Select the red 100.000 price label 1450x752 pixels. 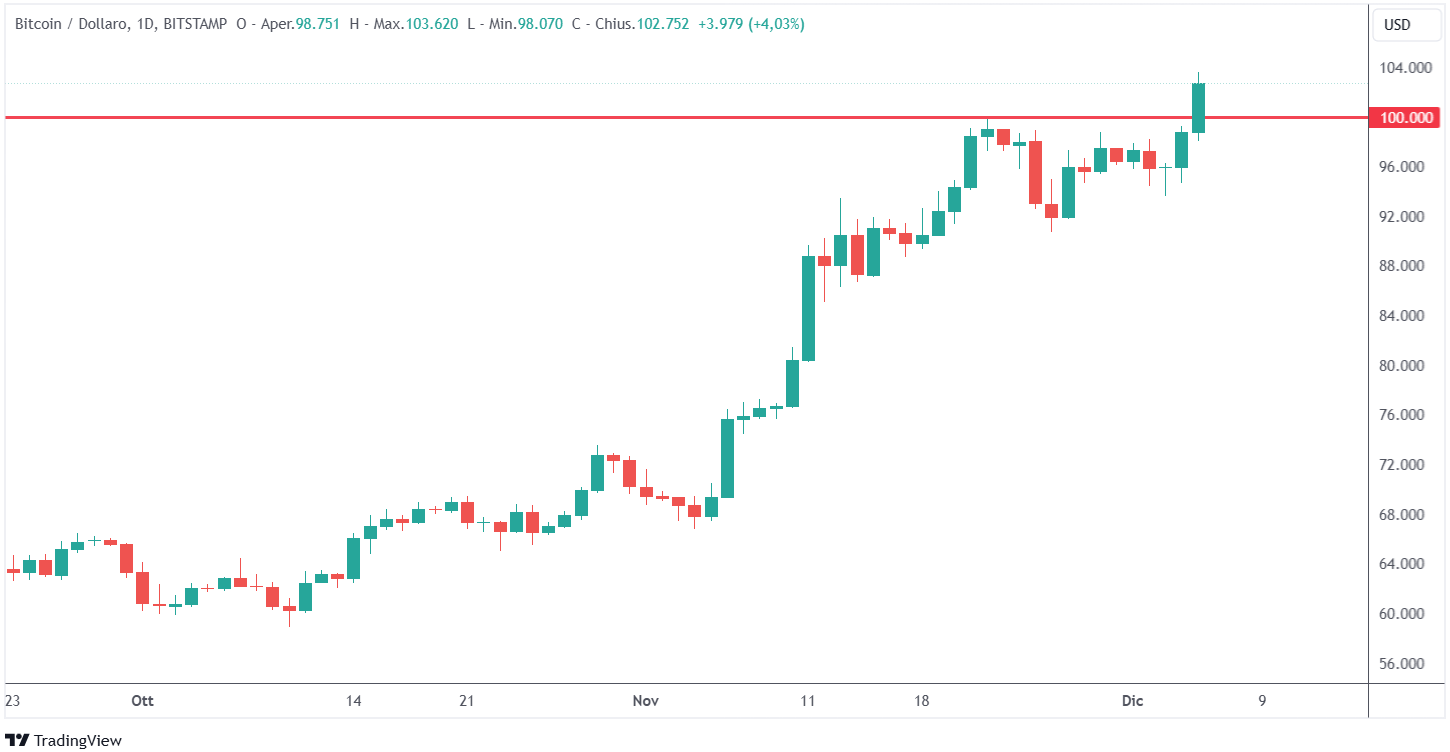(1406, 118)
